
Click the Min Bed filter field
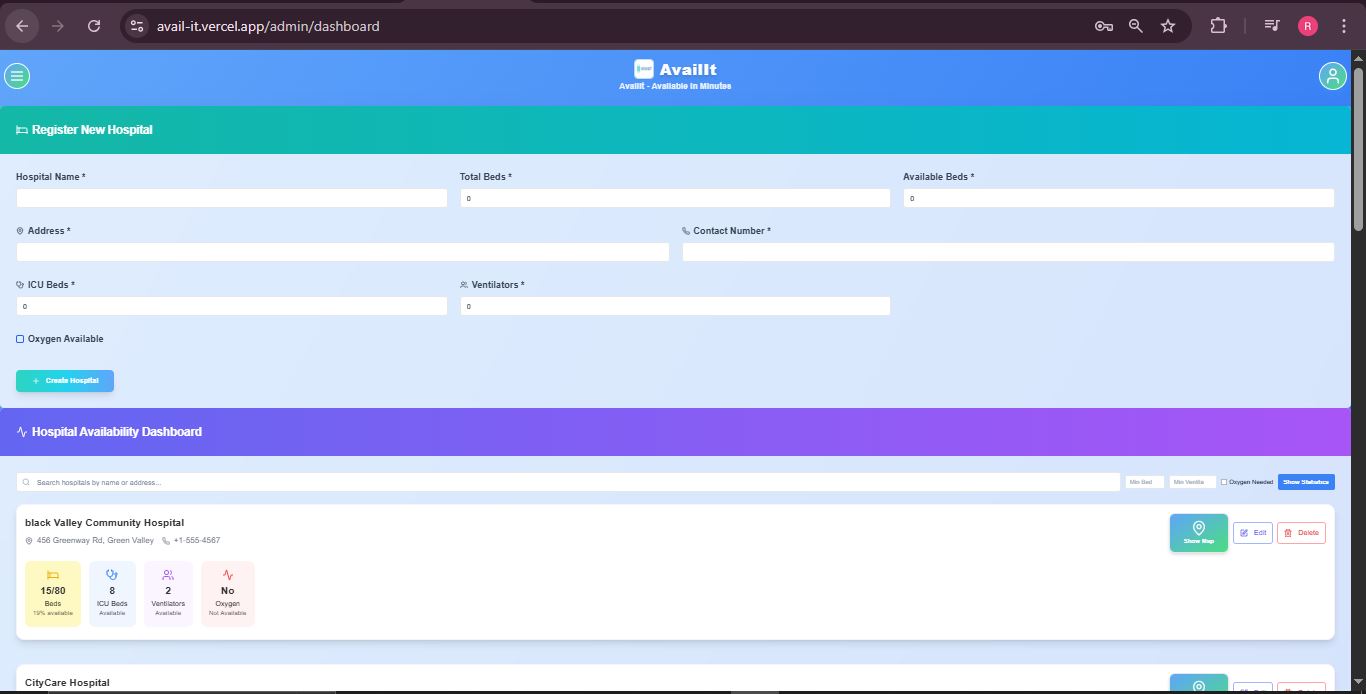[1145, 482]
